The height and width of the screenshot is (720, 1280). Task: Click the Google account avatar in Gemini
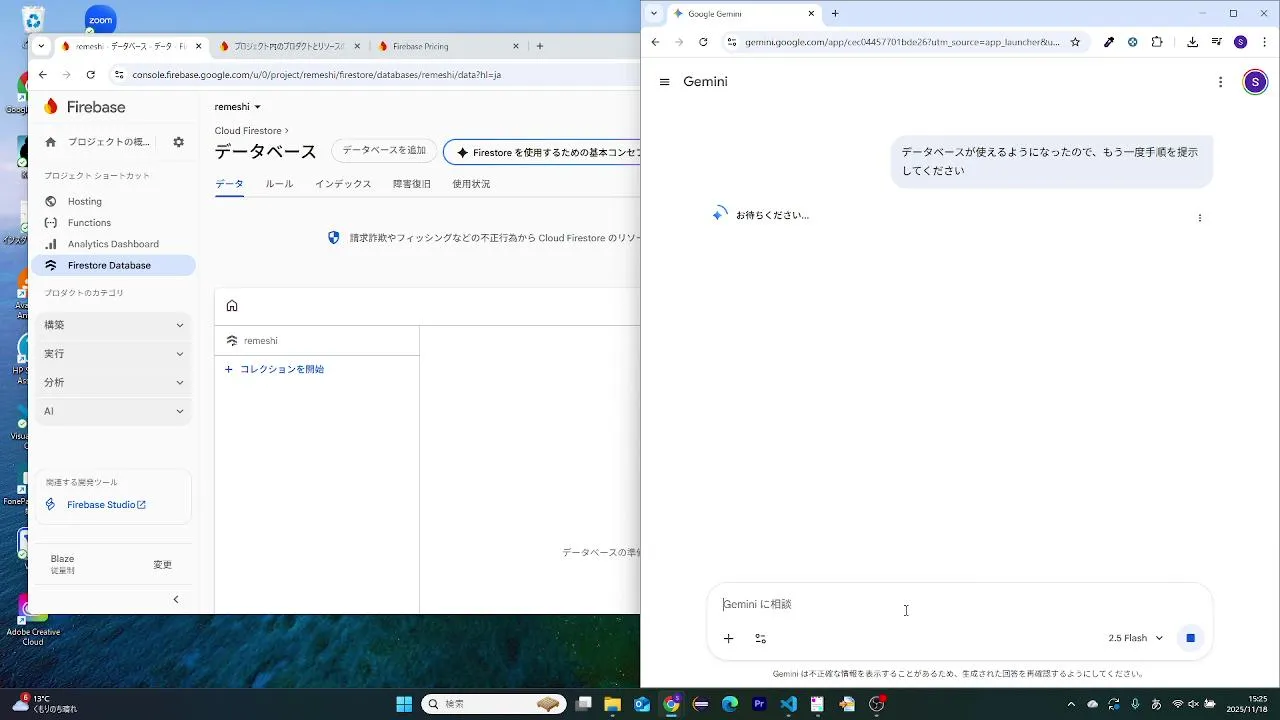[1255, 82]
